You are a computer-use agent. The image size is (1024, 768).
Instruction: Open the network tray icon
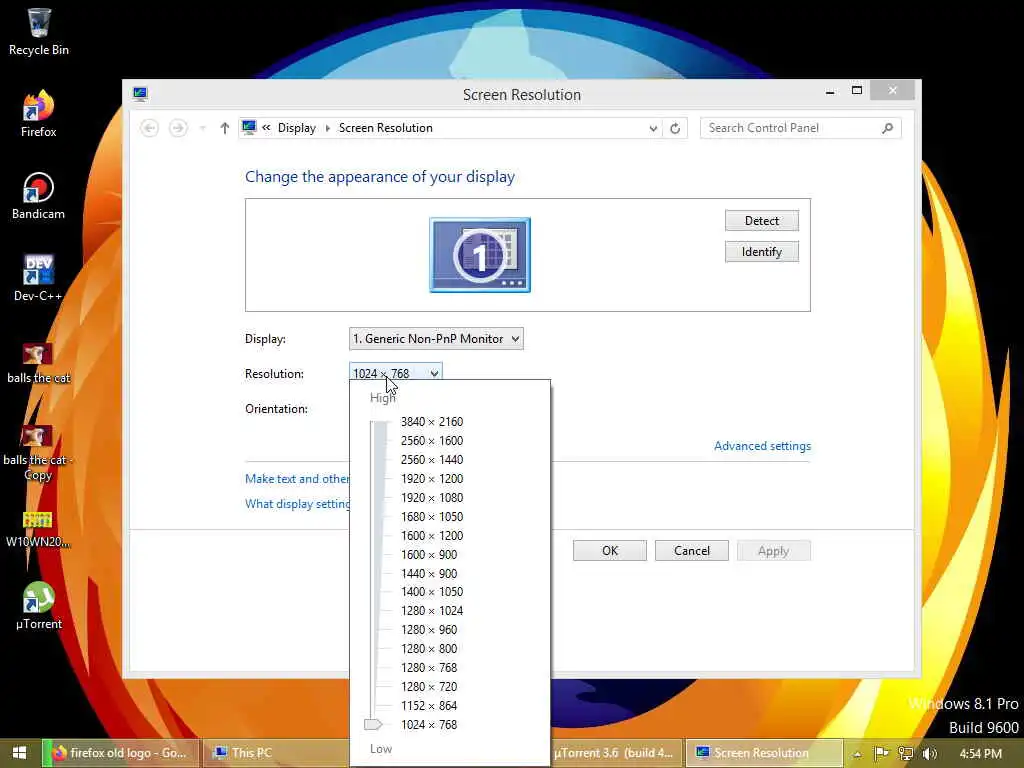point(905,754)
